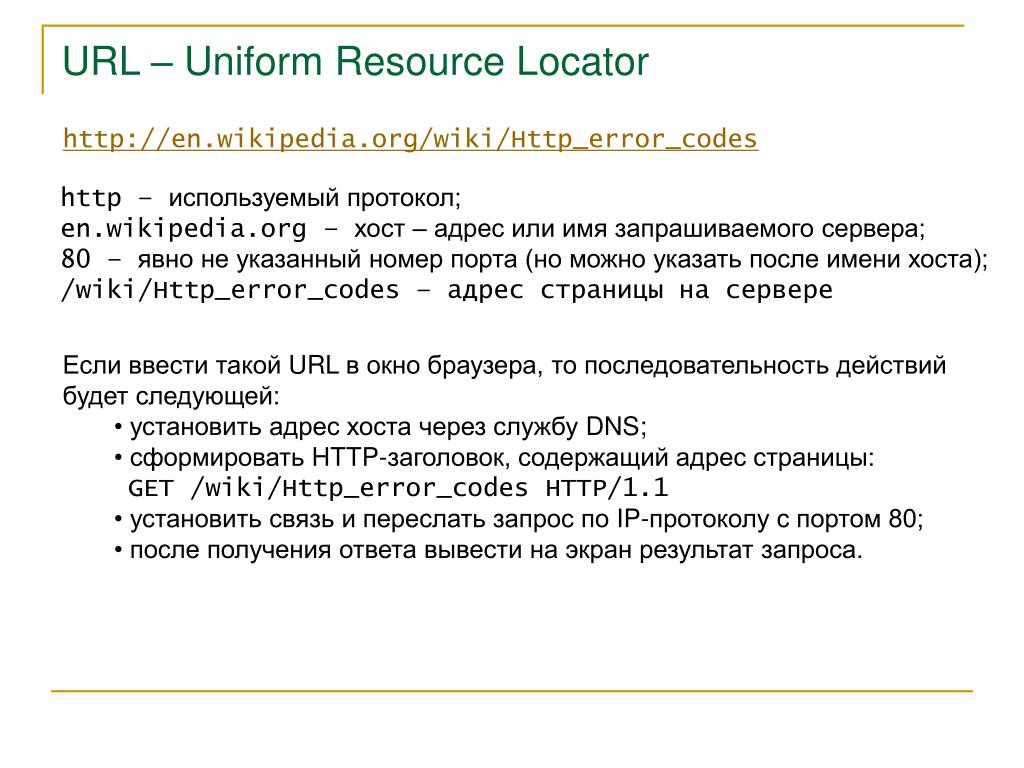Select bullet 'после получения ответа вывести на экран'
Screen dimensions: 1024x768
click(x=488, y=550)
